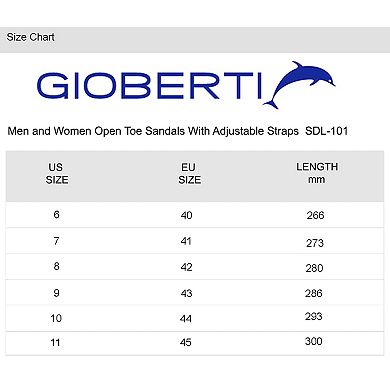
Task: Select US size 11 cell
Action: (55, 342)
